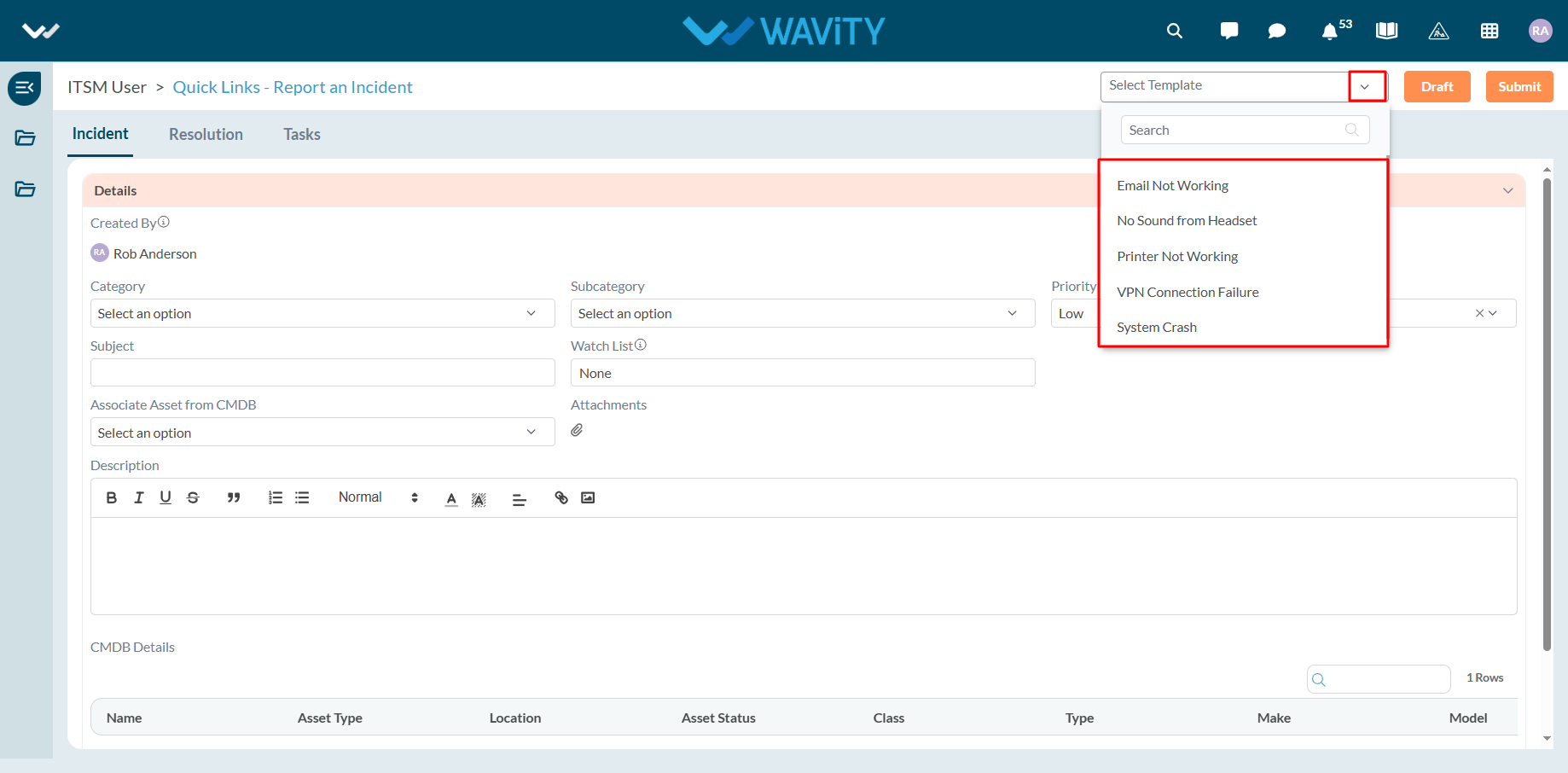Open the round chat bubble icon
The image size is (1568, 773).
point(1277,31)
